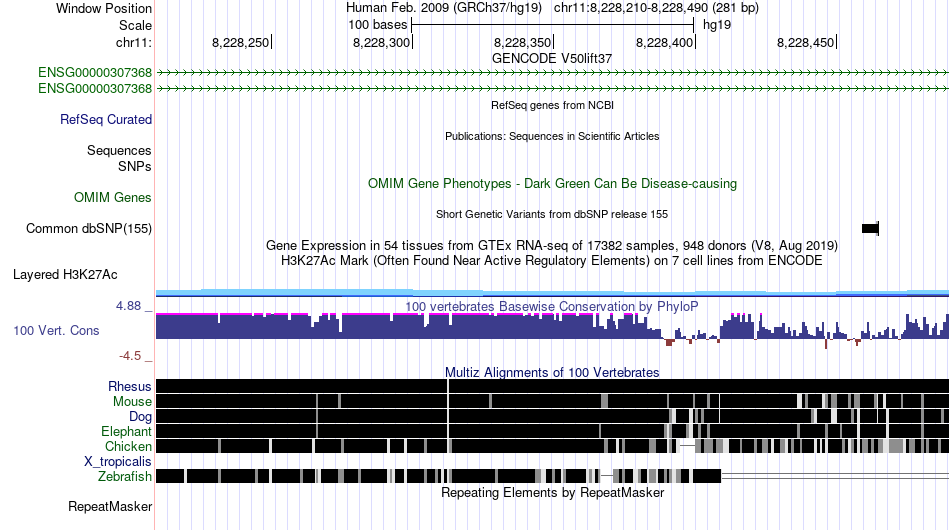950x530 pixels.
Task: Click the Layered H3K27Ac track label
Action: click(x=65, y=274)
